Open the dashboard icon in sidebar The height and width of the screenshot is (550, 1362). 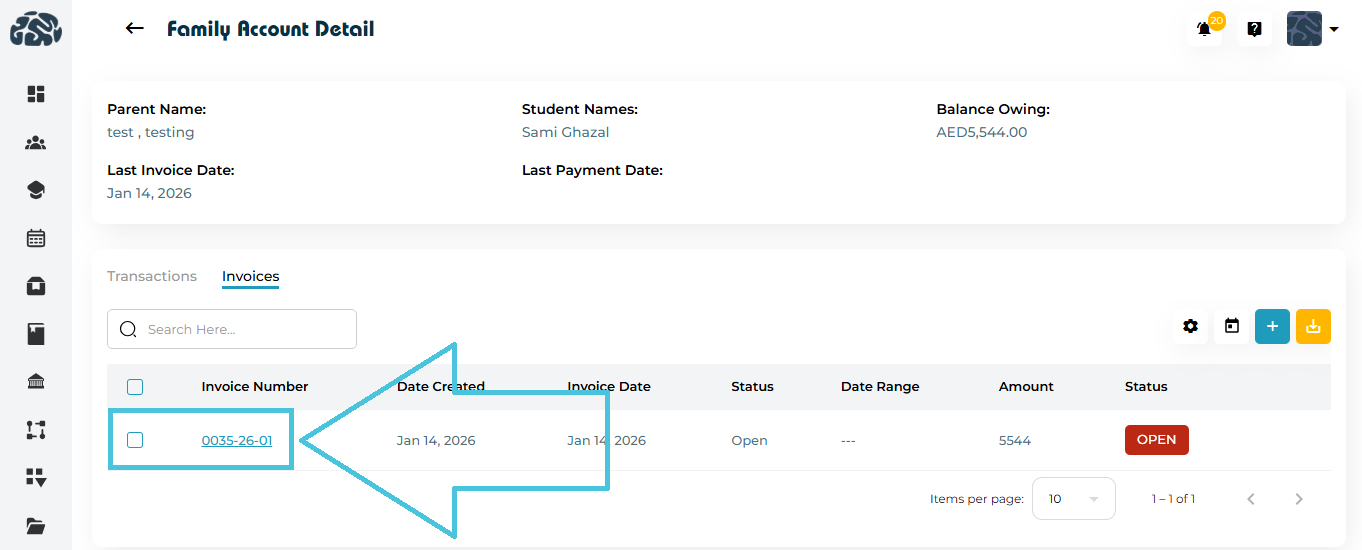coord(36,94)
